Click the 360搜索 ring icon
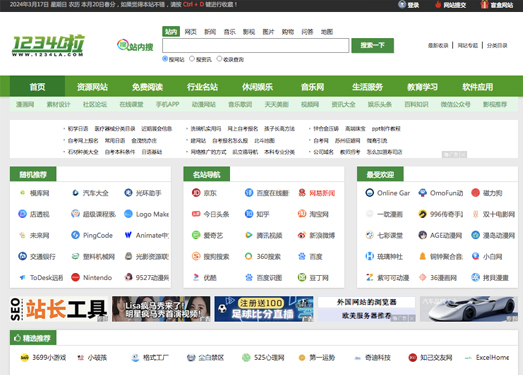Image resolution: width=523 pixels, height=375 pixels. [249, 256]
